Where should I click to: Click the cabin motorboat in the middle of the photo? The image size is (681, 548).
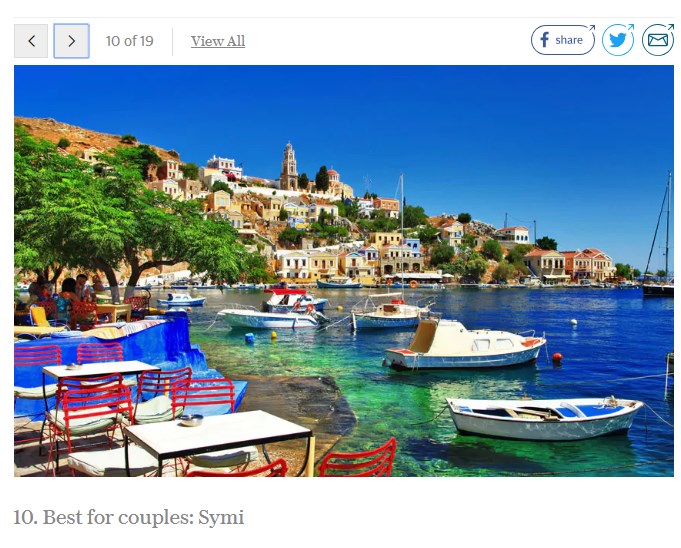(465, 345)
